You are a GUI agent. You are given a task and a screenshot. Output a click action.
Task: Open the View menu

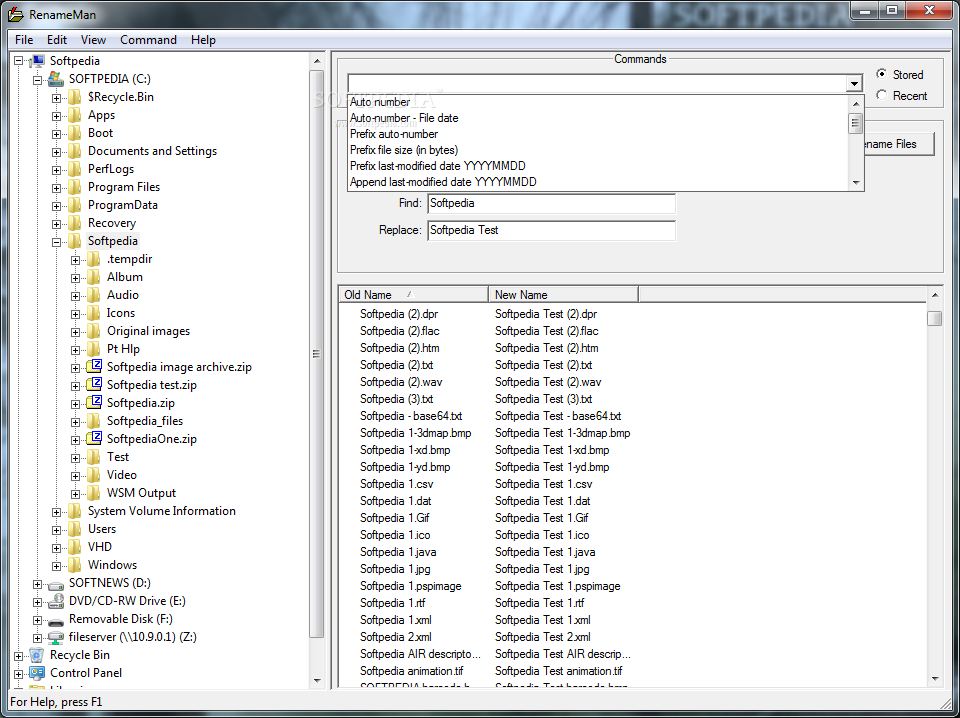pos(93,40)
